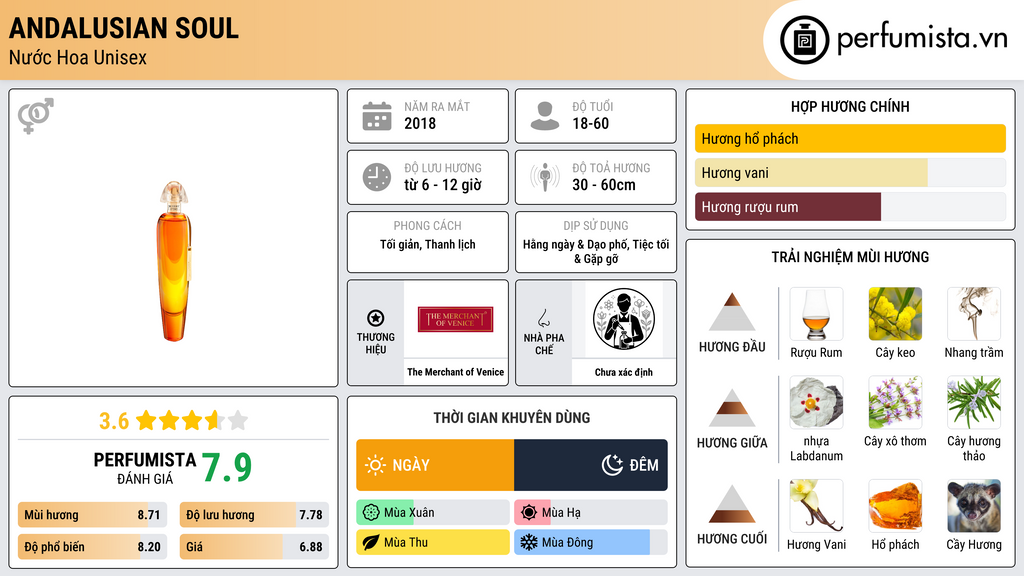Click the sillage icon beside Độ toả hương
This screenshot has height=576, width=1024.
[x=545, y=177]
